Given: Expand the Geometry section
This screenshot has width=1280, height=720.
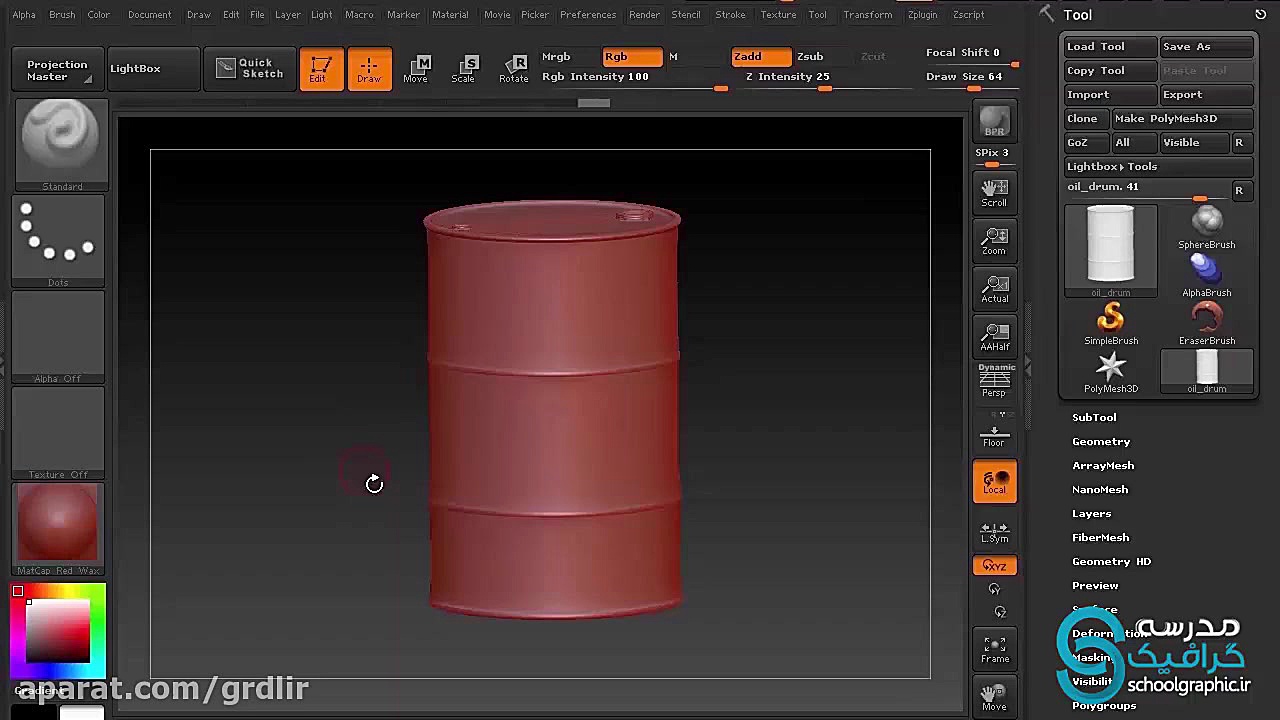Looking at the screenshot, I should [1101, 441].
